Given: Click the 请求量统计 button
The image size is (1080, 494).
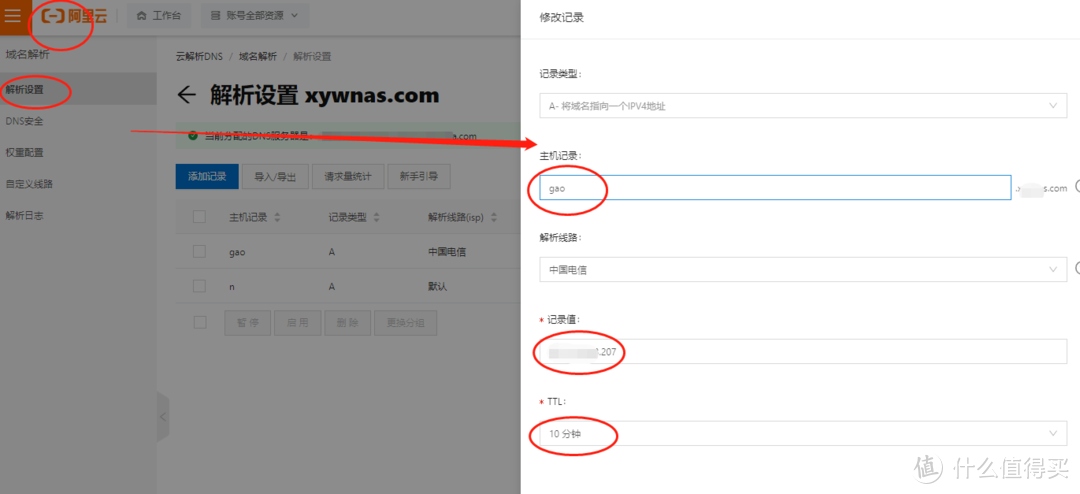Looking at the screenshot, I should tap(348, 176).
